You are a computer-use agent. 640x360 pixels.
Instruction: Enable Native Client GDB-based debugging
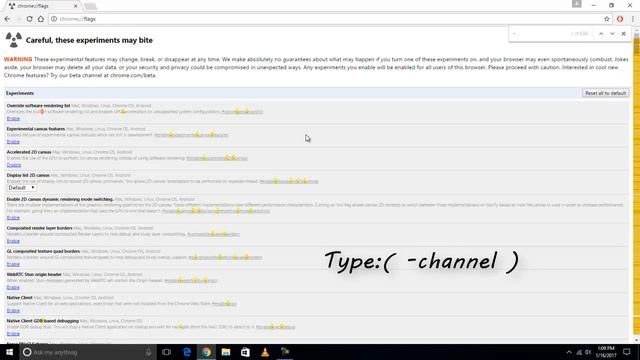pyautogui.click(x=13, y=334)
